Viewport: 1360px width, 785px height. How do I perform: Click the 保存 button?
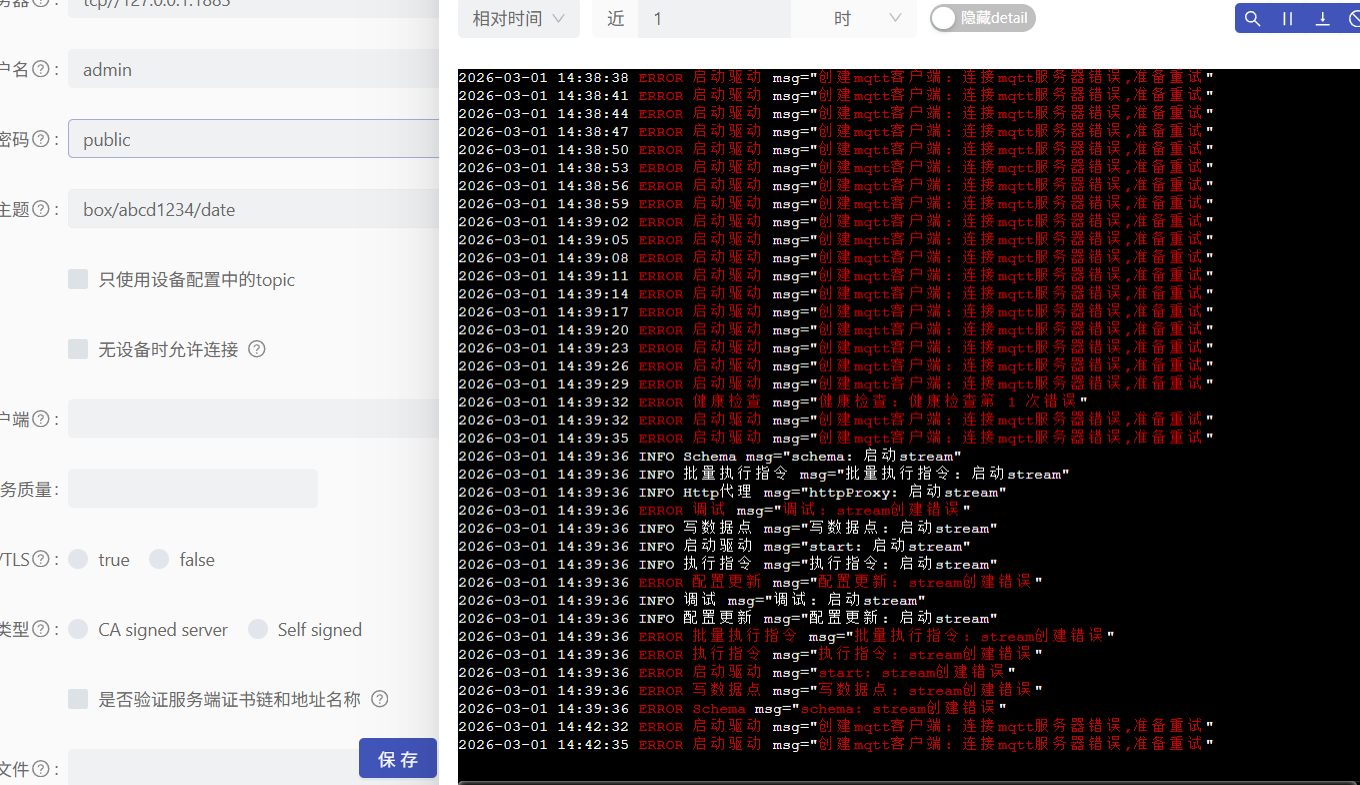click(x=397, y=758)
